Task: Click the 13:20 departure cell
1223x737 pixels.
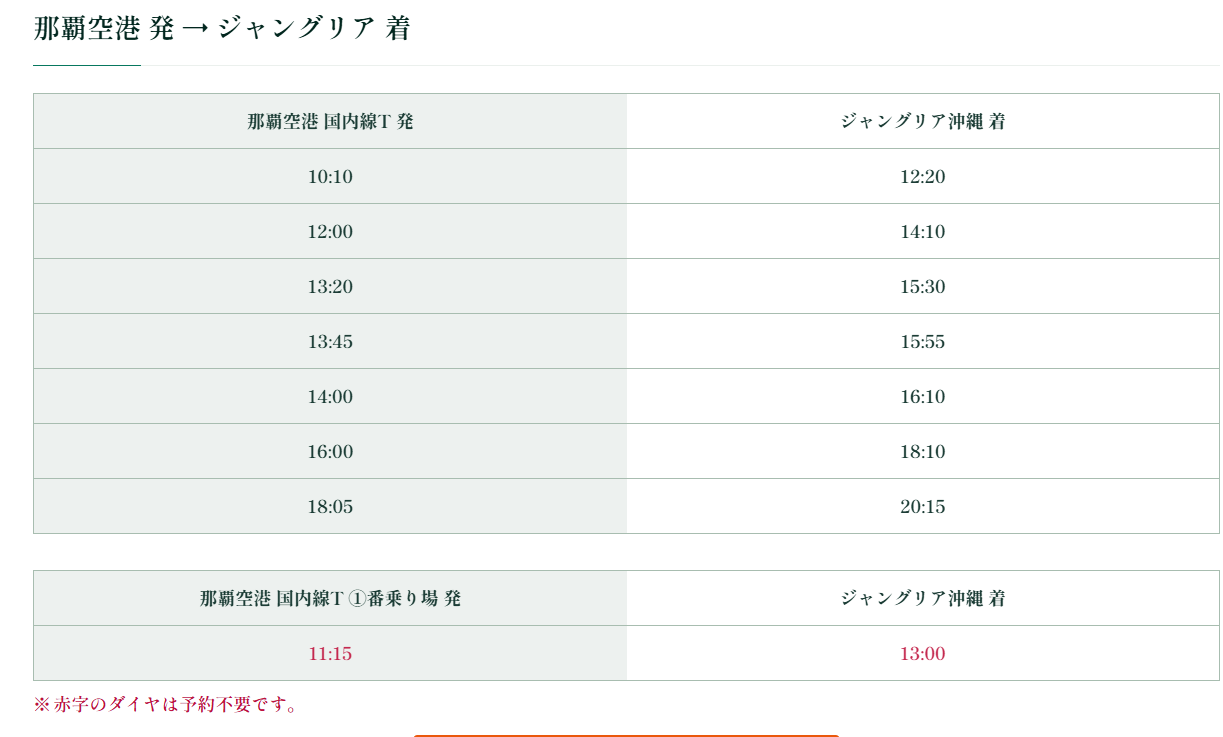Action: click(330, 287)
